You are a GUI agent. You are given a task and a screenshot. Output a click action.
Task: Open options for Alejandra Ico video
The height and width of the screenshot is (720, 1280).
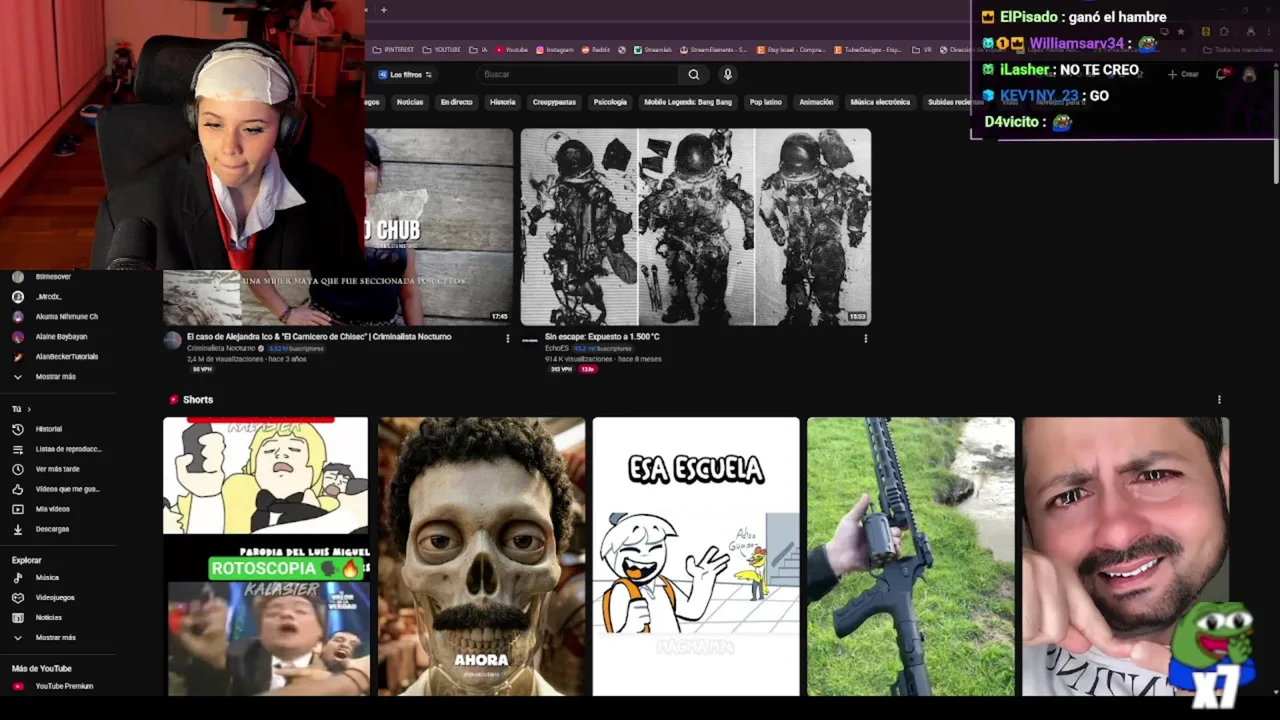pyautogui.click(x=507, y=338)
